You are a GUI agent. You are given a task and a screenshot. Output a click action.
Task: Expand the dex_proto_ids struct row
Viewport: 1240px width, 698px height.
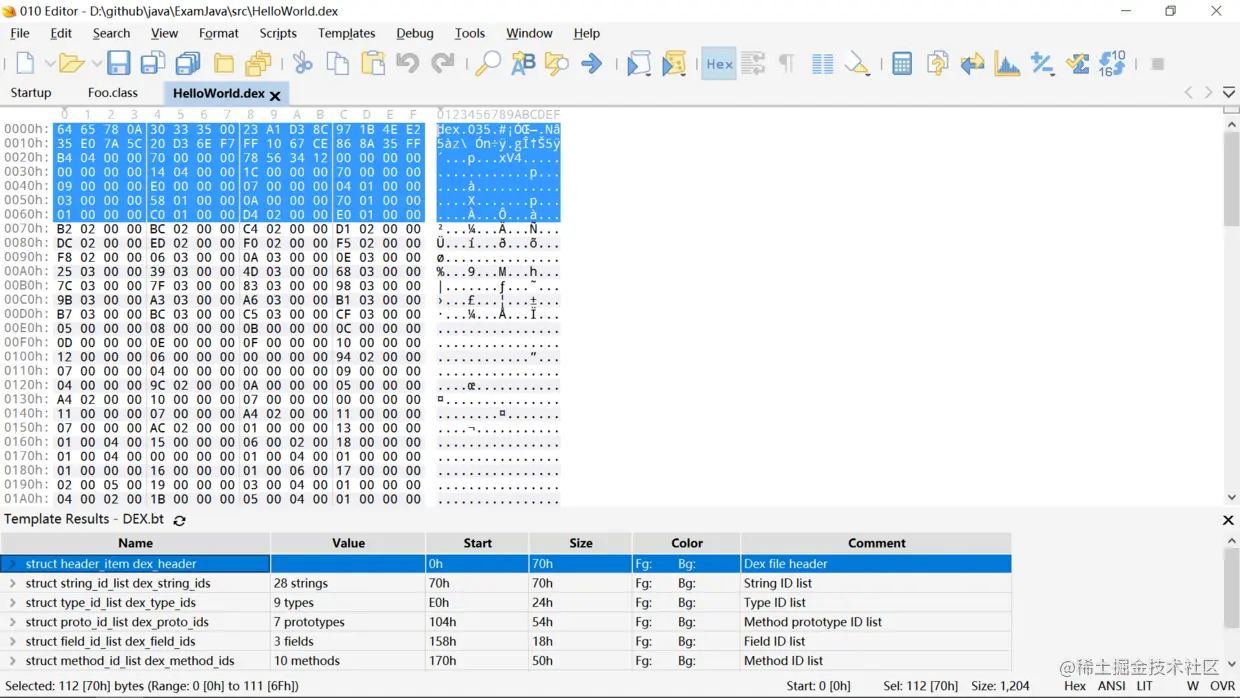coord(12,622)
